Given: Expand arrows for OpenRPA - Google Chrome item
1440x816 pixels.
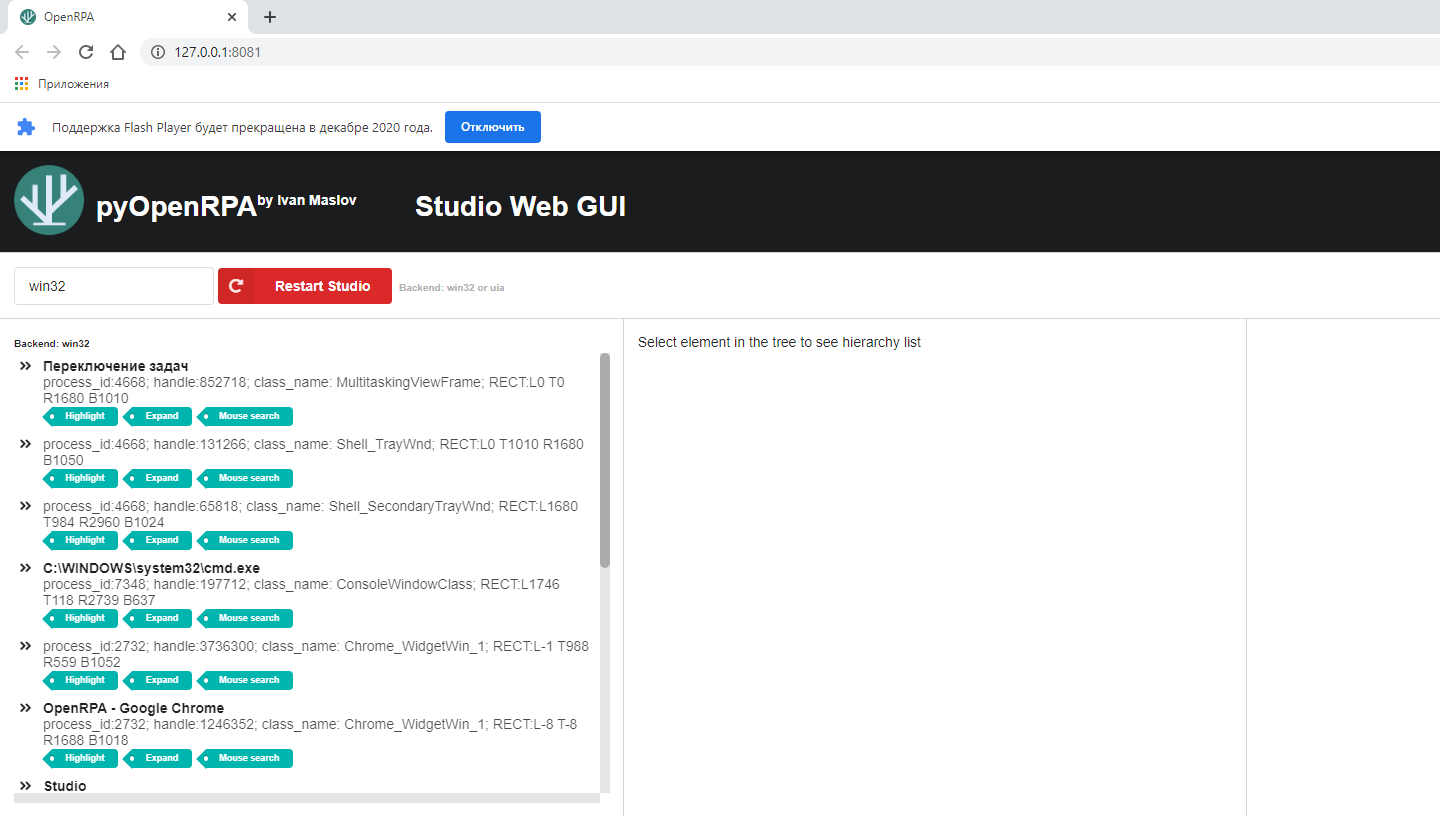Looking at the screenshot, I should click(27, 708).
